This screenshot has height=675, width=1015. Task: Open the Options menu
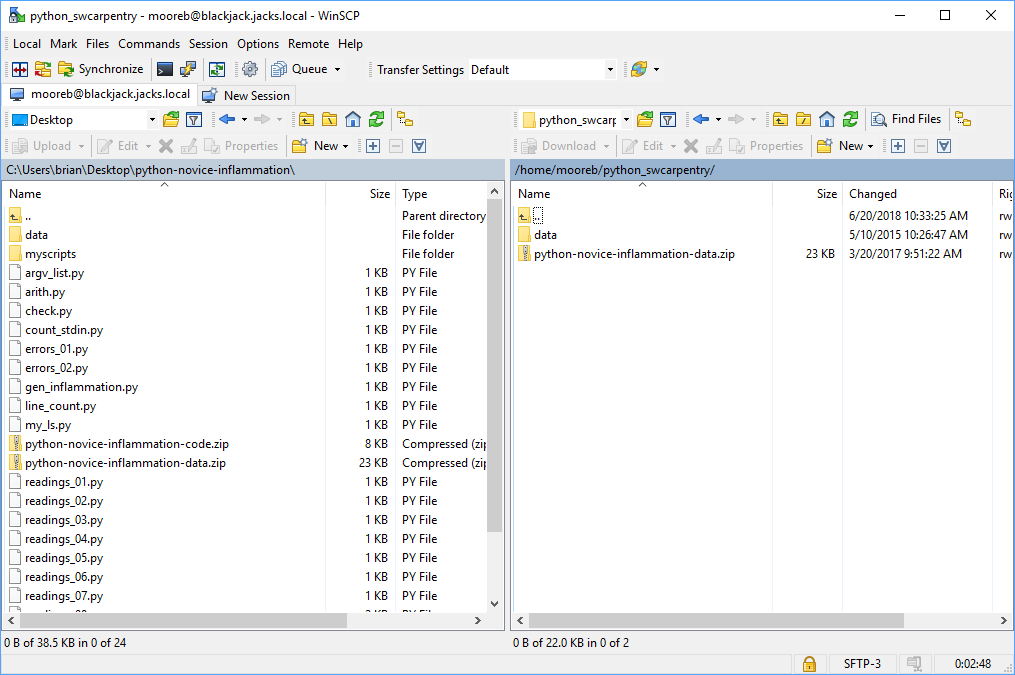click(x=258, y=44)
